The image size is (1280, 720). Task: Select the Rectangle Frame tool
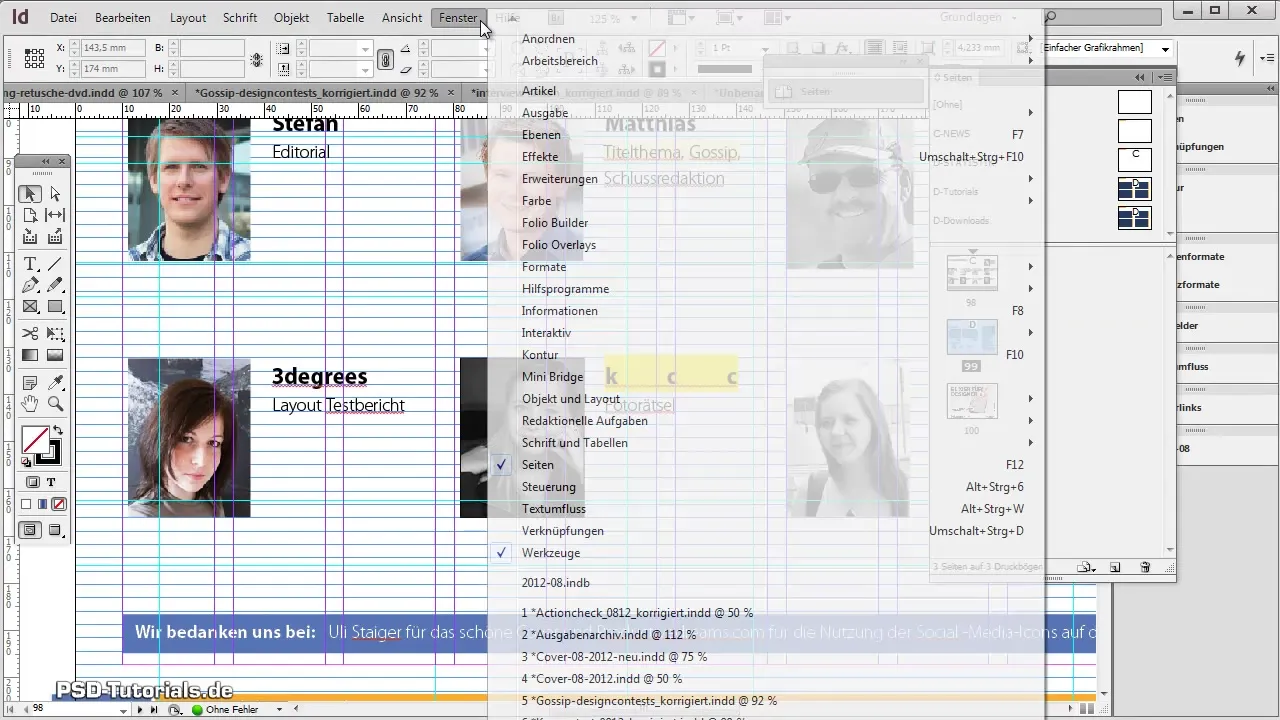[30, 306]
